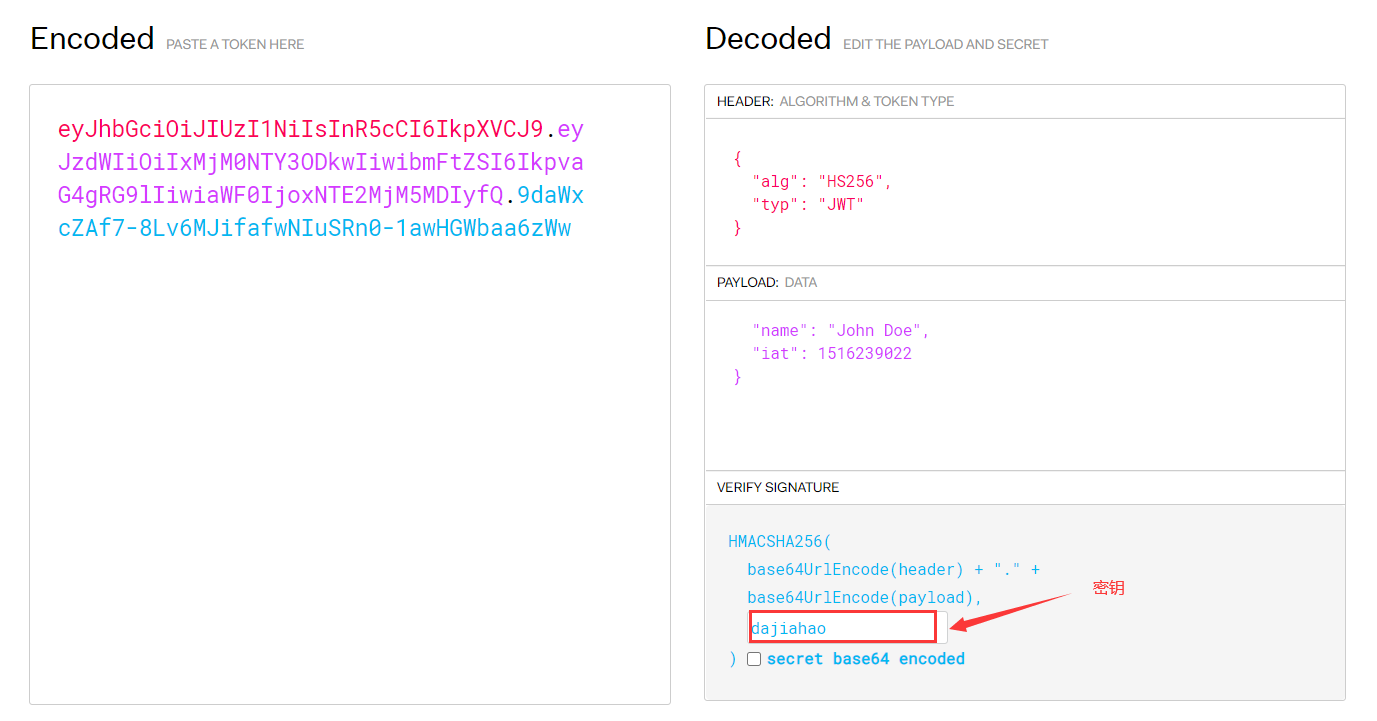Click inside the Encoded token text area
The height and width of the screenshot is (721, 1377).
click(x=350, y=394)
